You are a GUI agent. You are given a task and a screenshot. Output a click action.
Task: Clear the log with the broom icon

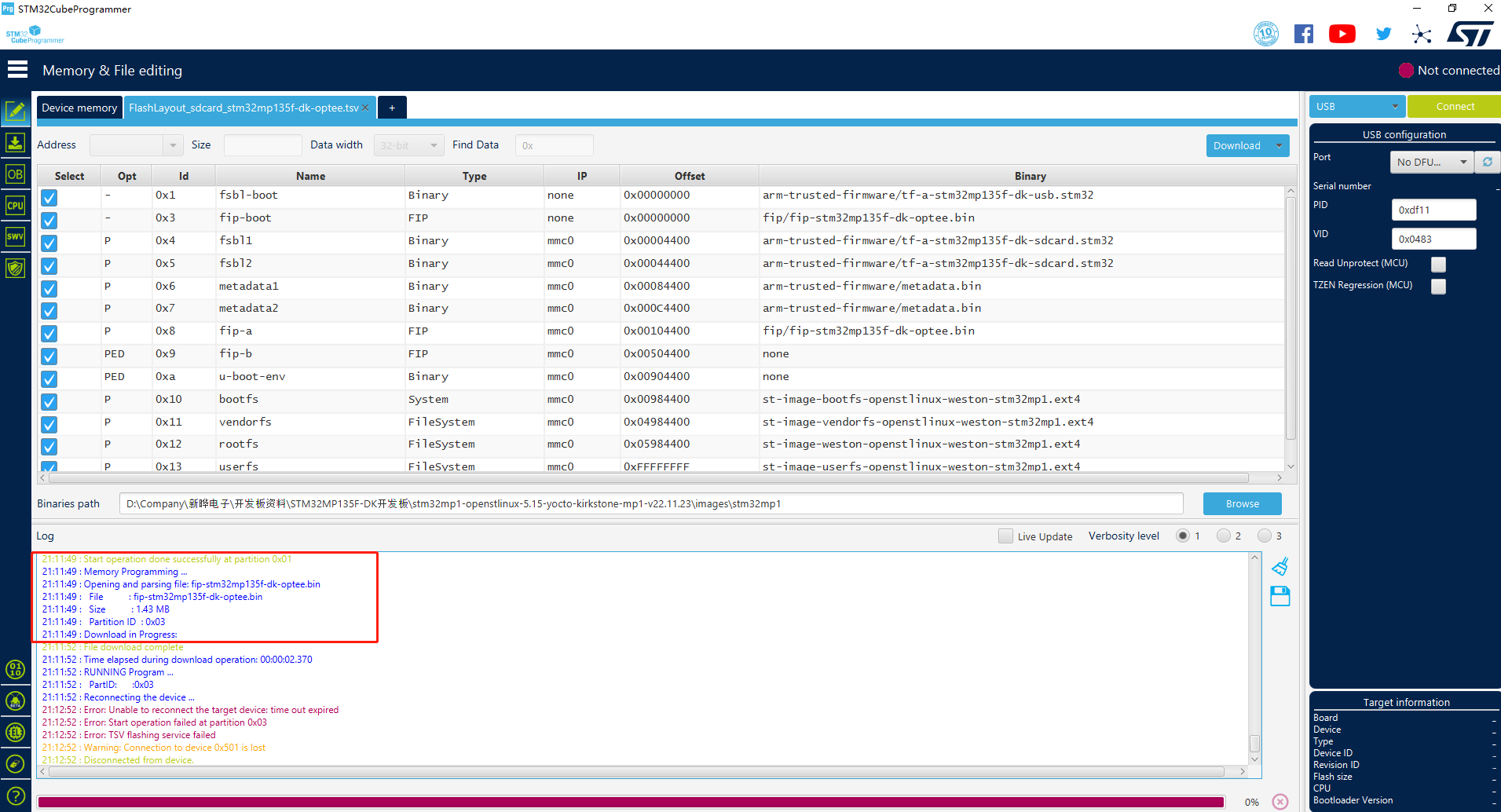1280,566
